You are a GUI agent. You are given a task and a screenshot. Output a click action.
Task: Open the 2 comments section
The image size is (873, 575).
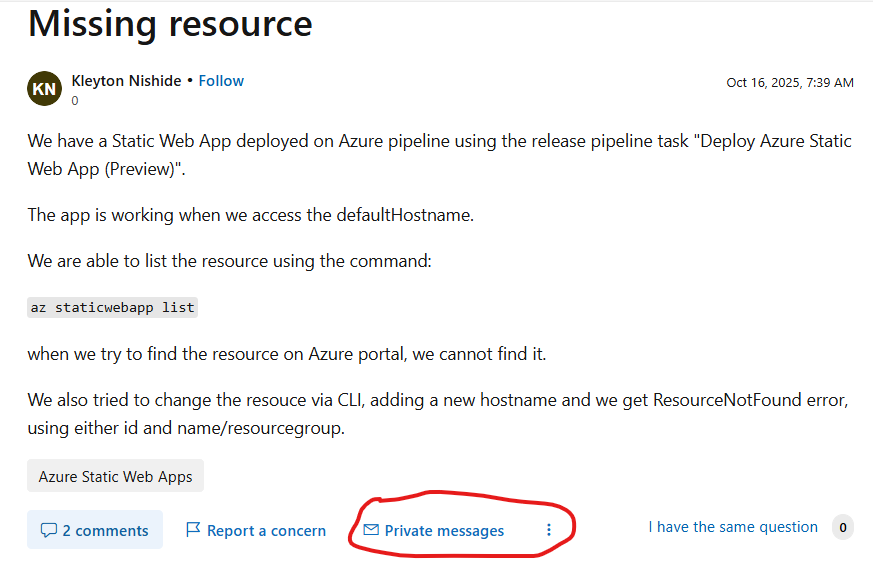click(105, 531)
